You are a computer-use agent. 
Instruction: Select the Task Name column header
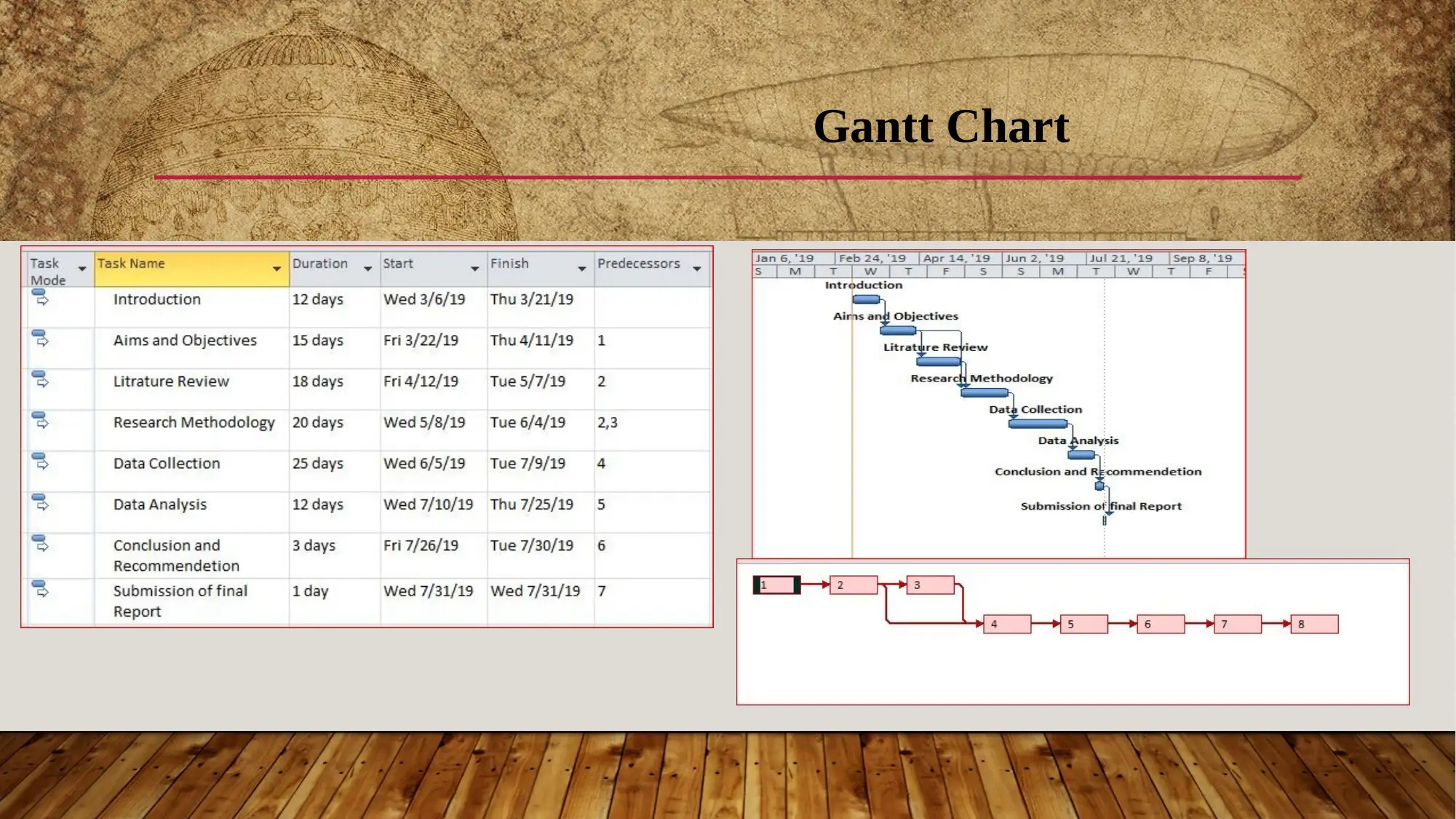[x=191, y=269]
